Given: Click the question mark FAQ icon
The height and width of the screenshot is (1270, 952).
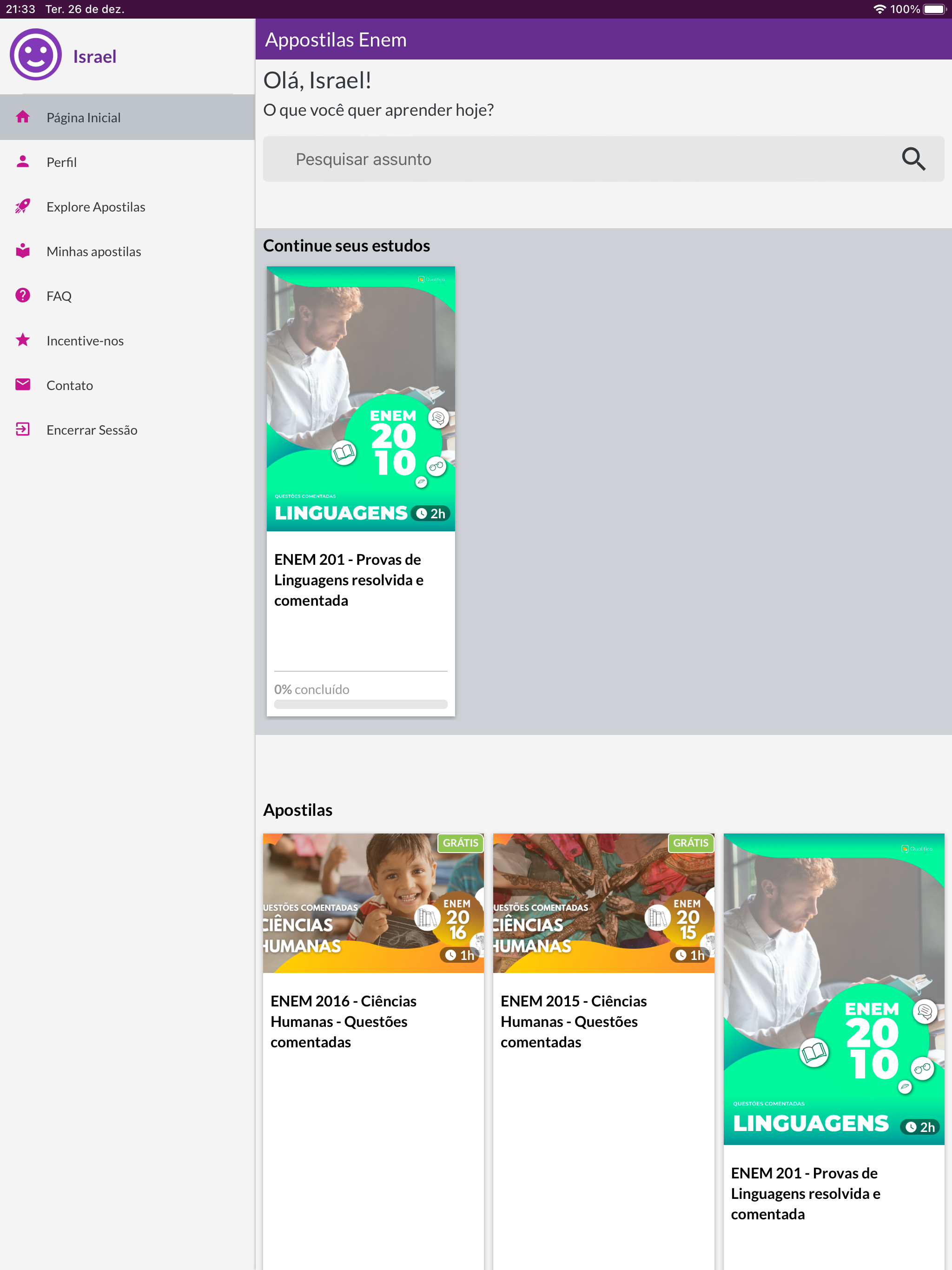Looking at the screenshot, I should pos(23,296).
